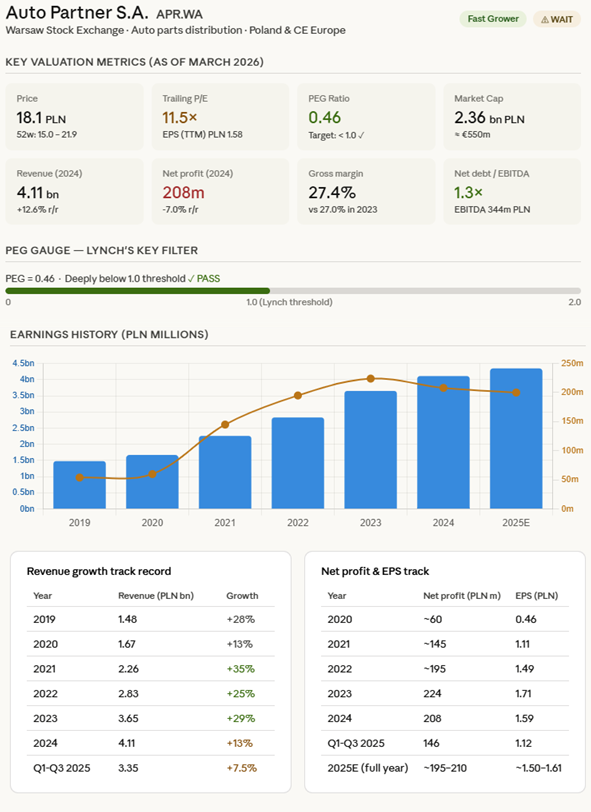Select the 146 net profit cell
Viewport: 591px width, 812px height.
pyautogui.click(x=431, y=744)
